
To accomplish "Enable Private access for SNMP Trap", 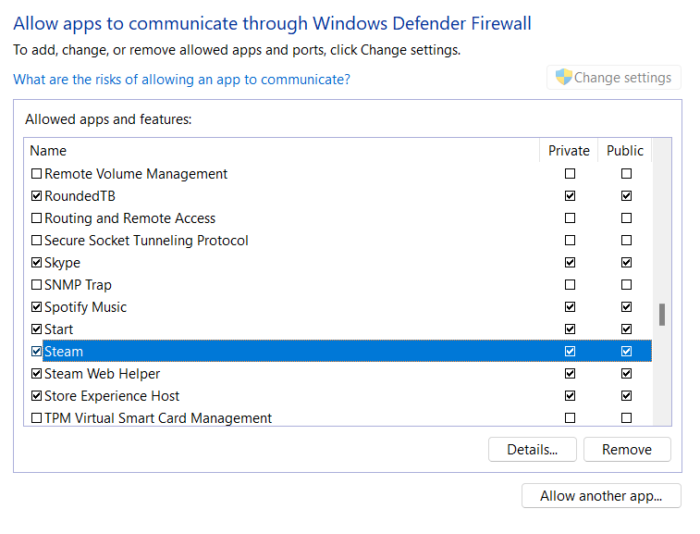I will tap(570, 285).
